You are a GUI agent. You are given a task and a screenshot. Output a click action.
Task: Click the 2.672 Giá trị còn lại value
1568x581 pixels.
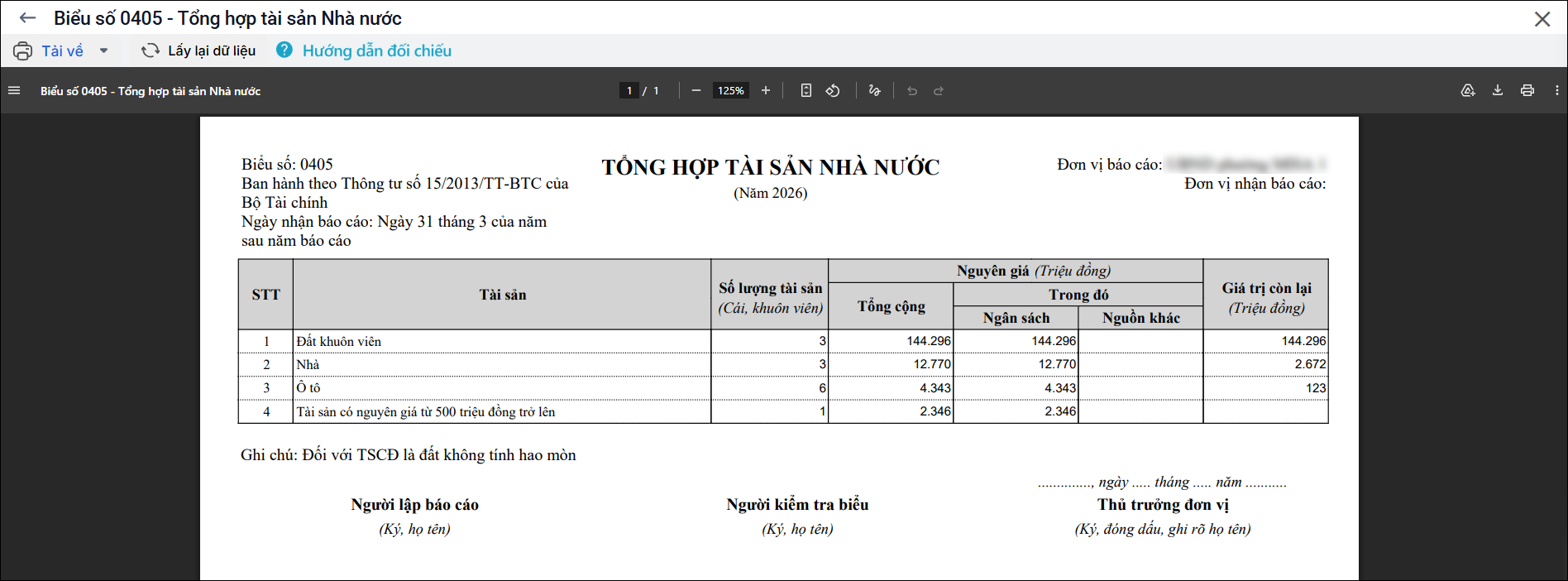click(x=1310, y=364)
